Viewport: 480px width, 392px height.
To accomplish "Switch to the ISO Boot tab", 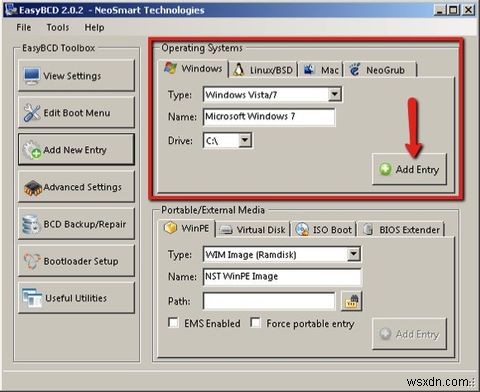I will pyautogui.click(x=324, y=230).
